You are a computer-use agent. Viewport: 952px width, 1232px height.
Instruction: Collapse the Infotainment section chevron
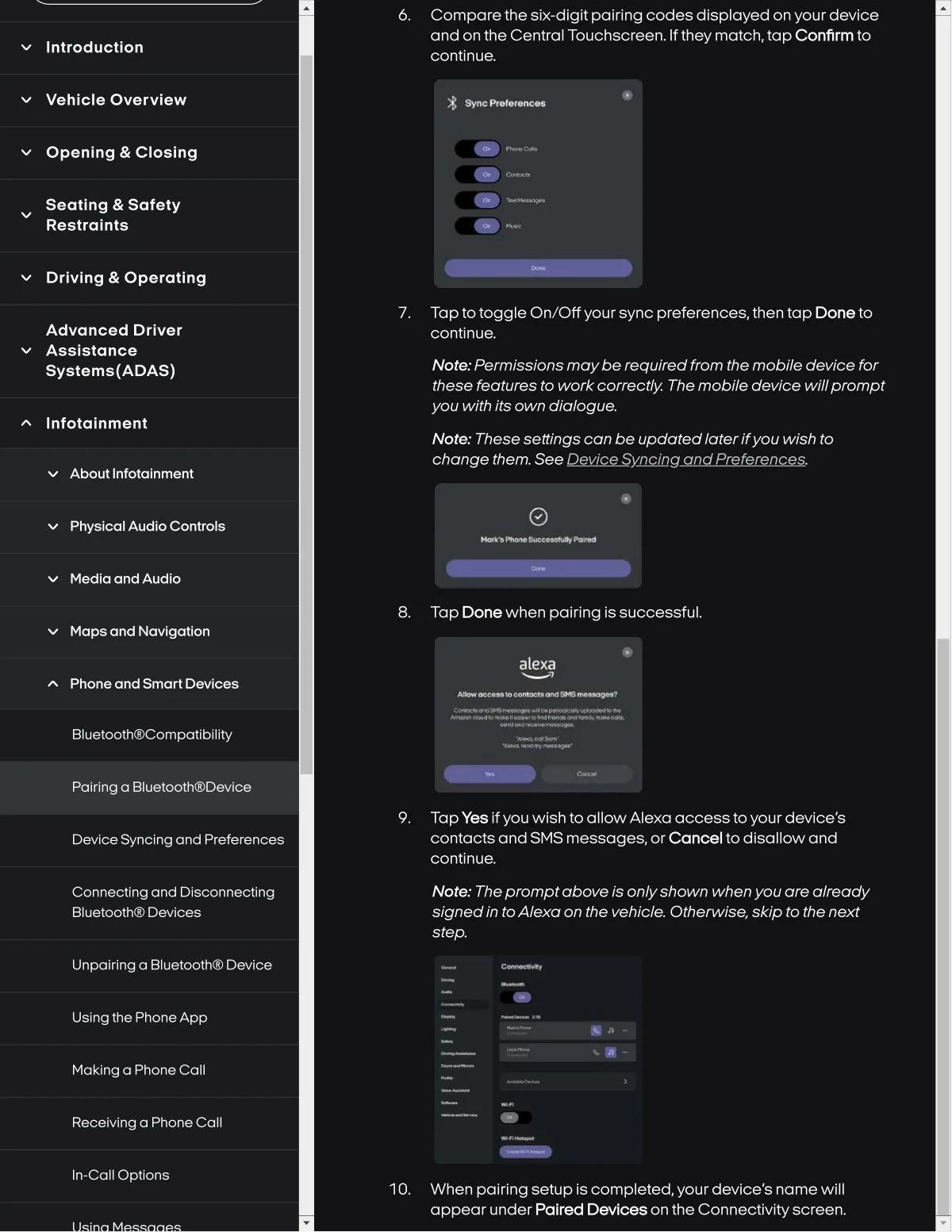pyautogui.click(x=26, y=423)
